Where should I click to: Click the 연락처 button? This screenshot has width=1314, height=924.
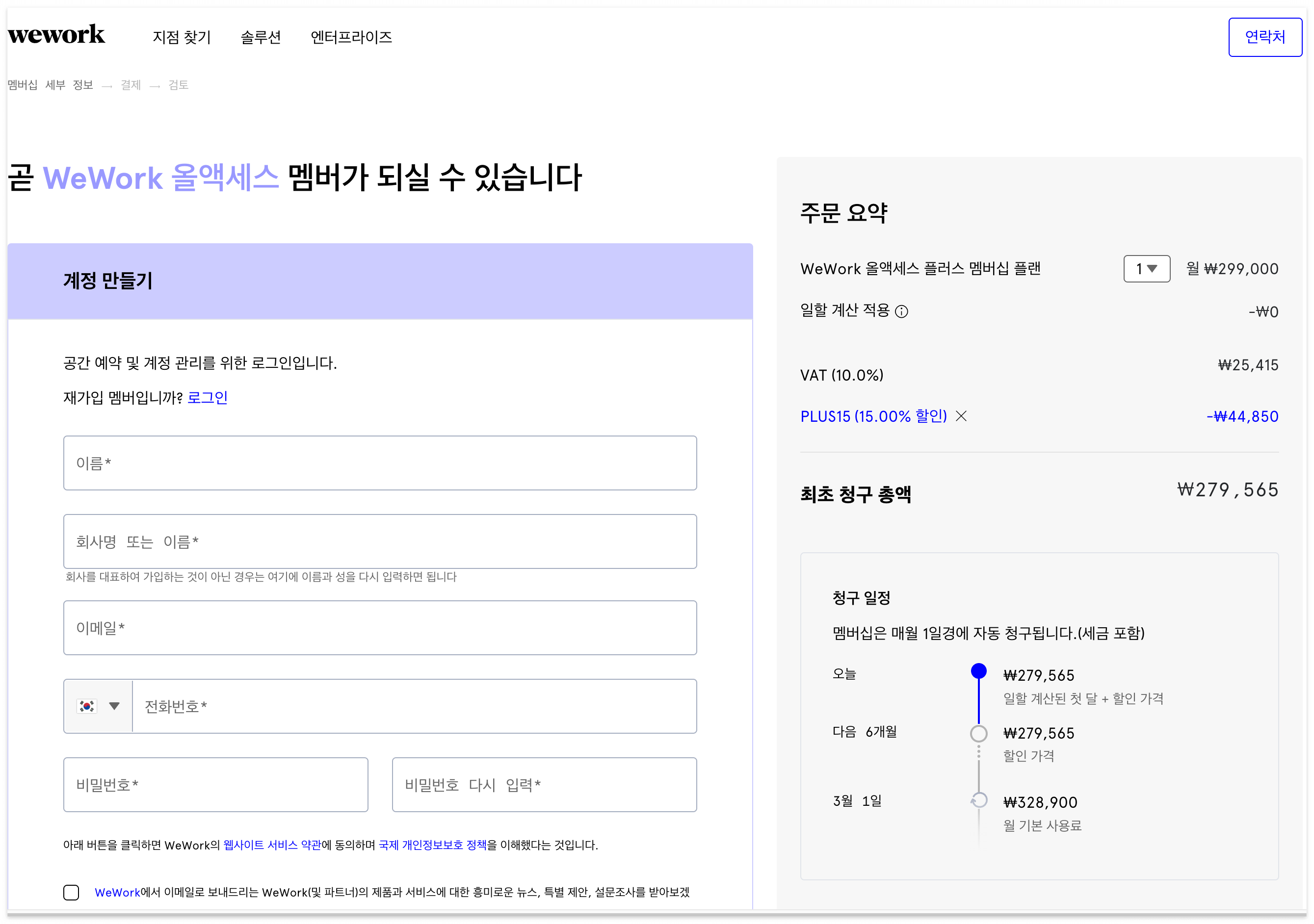coord(1265,37)
